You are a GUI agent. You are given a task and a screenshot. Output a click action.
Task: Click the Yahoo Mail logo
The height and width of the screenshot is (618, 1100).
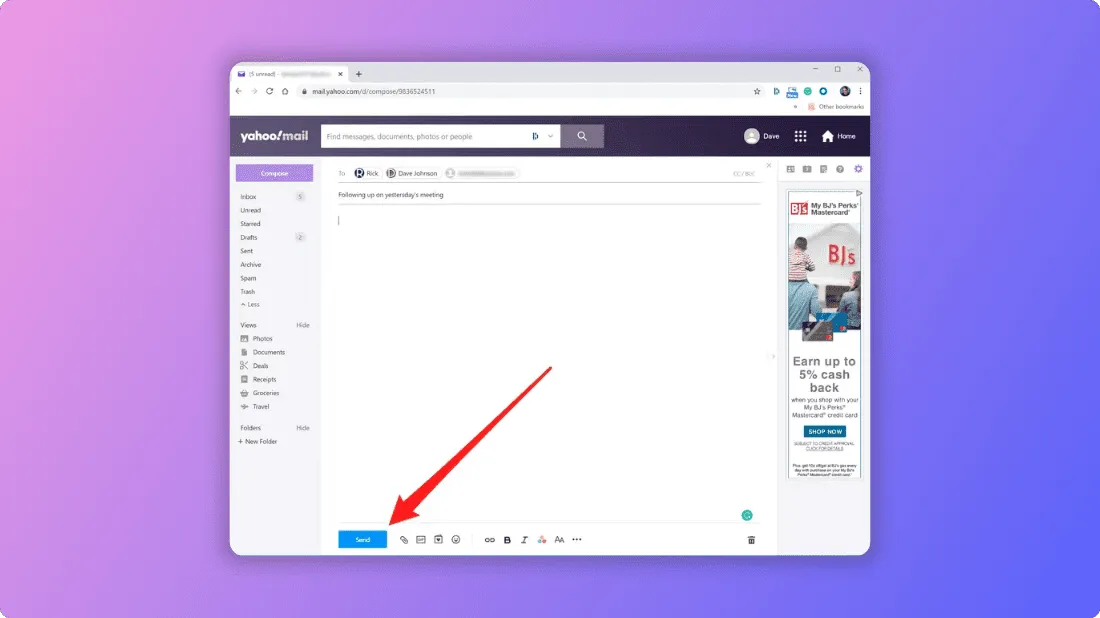(274, 136)
